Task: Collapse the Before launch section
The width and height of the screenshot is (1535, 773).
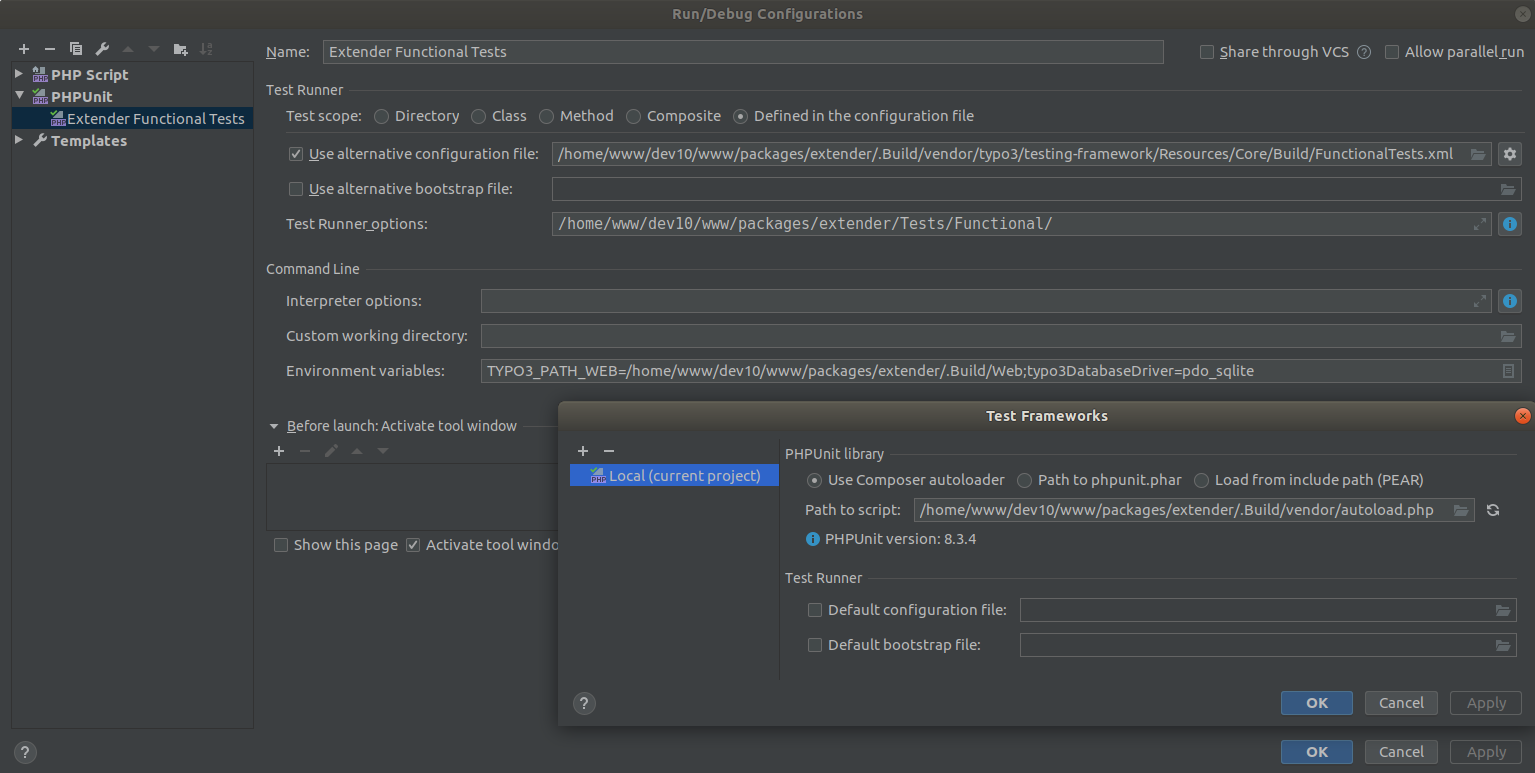Action: [274, 425]
